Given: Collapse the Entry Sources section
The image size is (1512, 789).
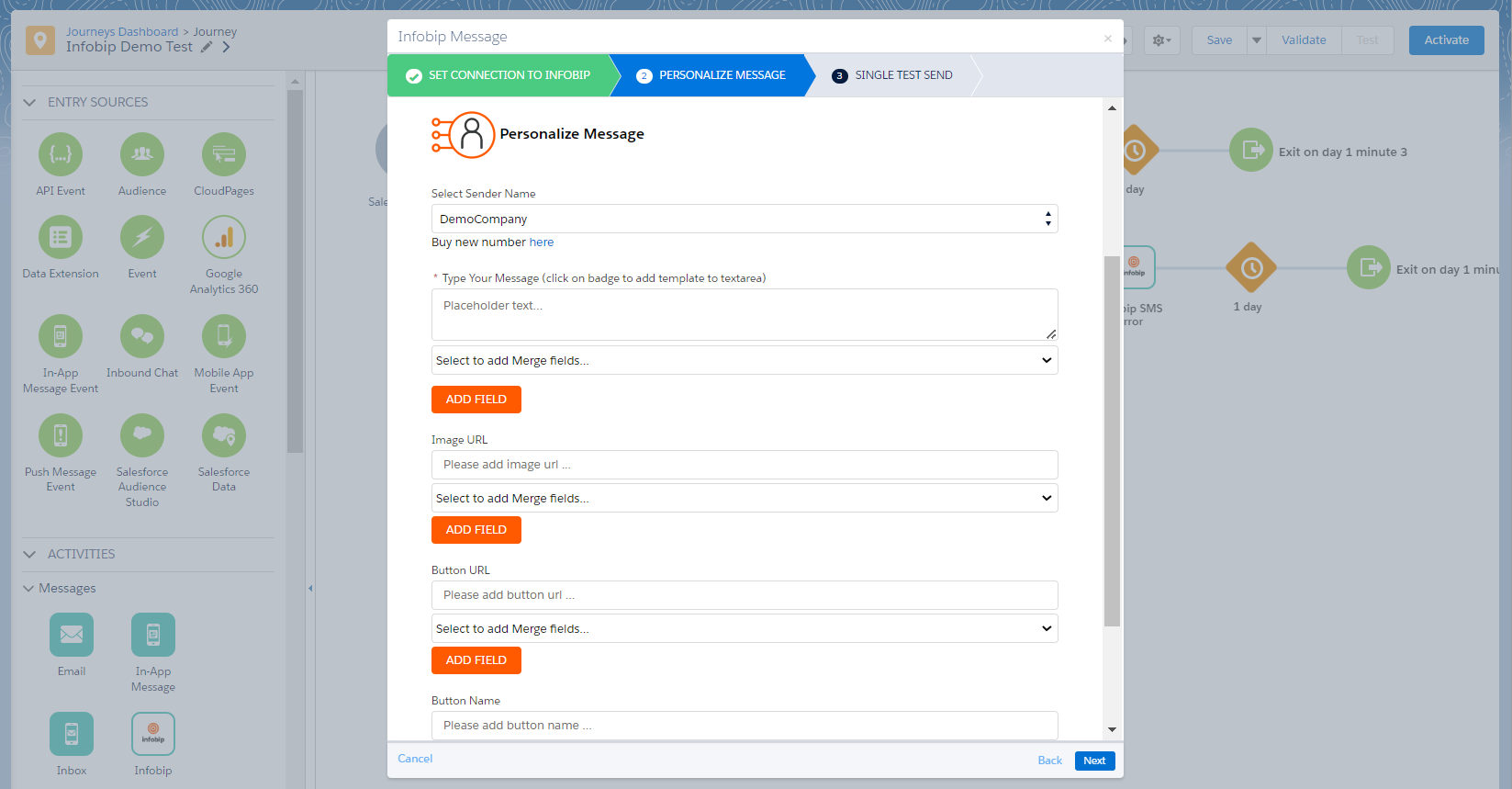Looking at the screenshot, I should [x=29, y=102].
